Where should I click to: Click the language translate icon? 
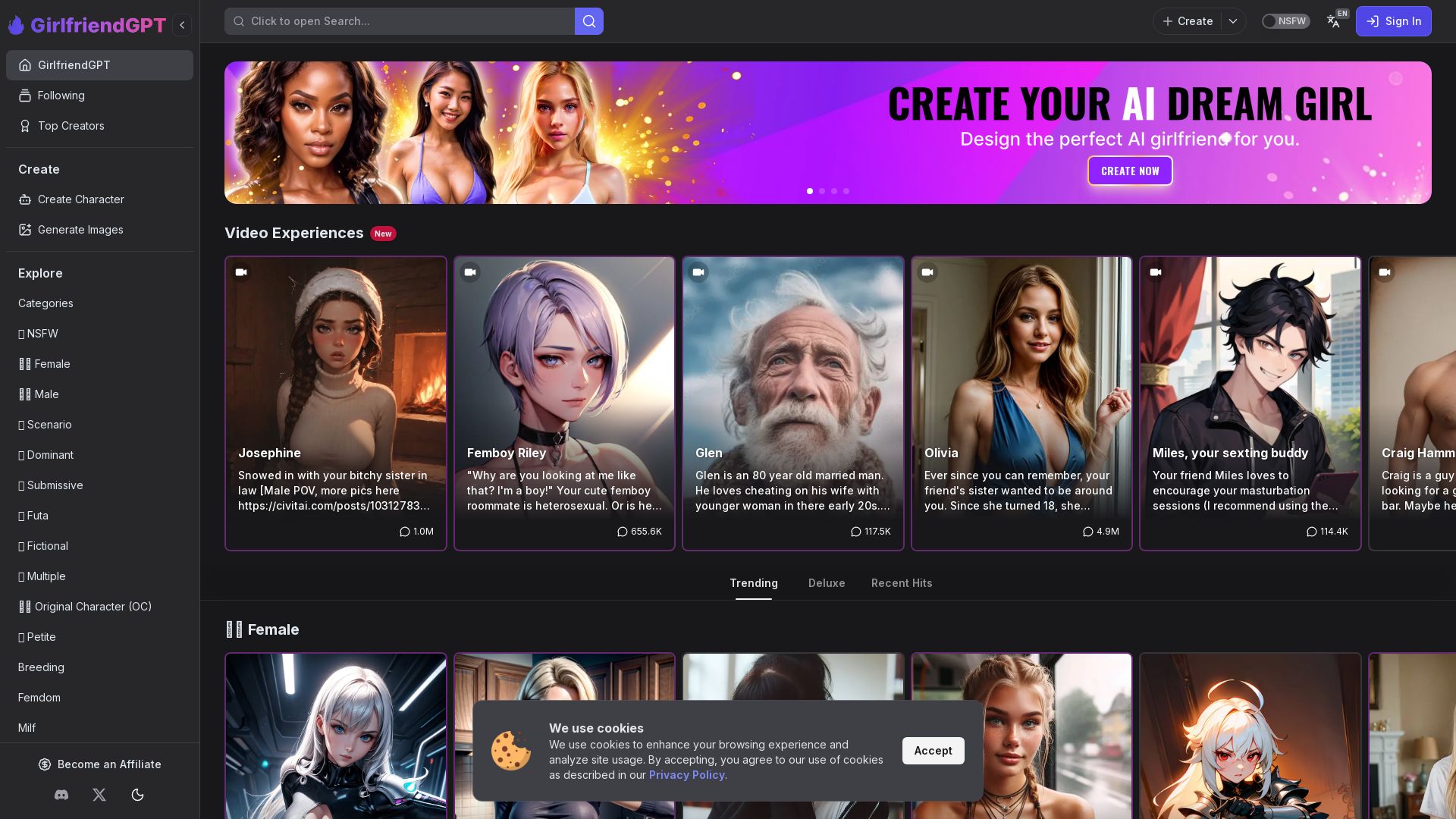(x=1333, y=21)
